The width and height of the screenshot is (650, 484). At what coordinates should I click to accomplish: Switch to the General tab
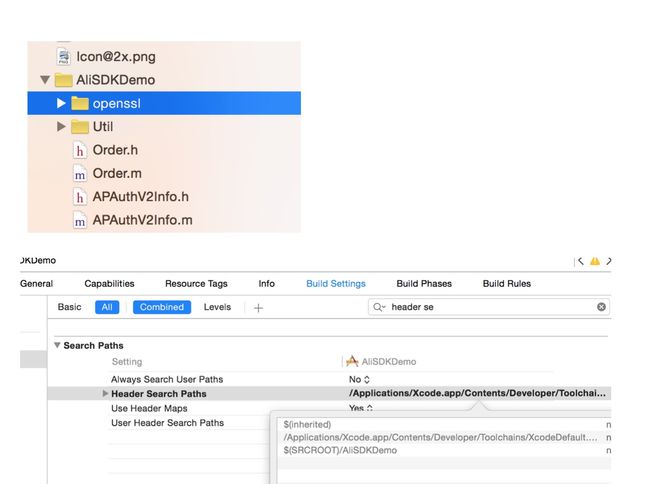tap(36, 284)
